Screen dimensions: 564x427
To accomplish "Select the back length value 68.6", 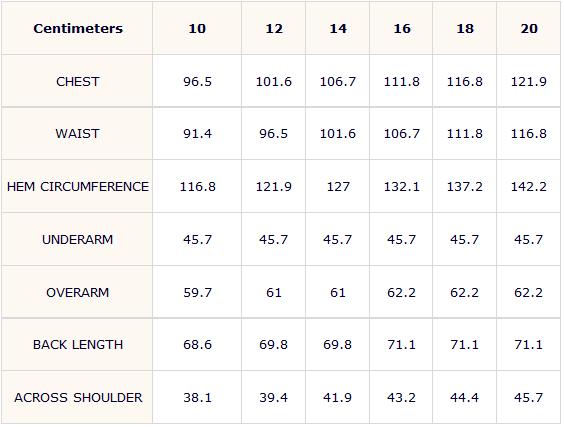I will 197,345.
